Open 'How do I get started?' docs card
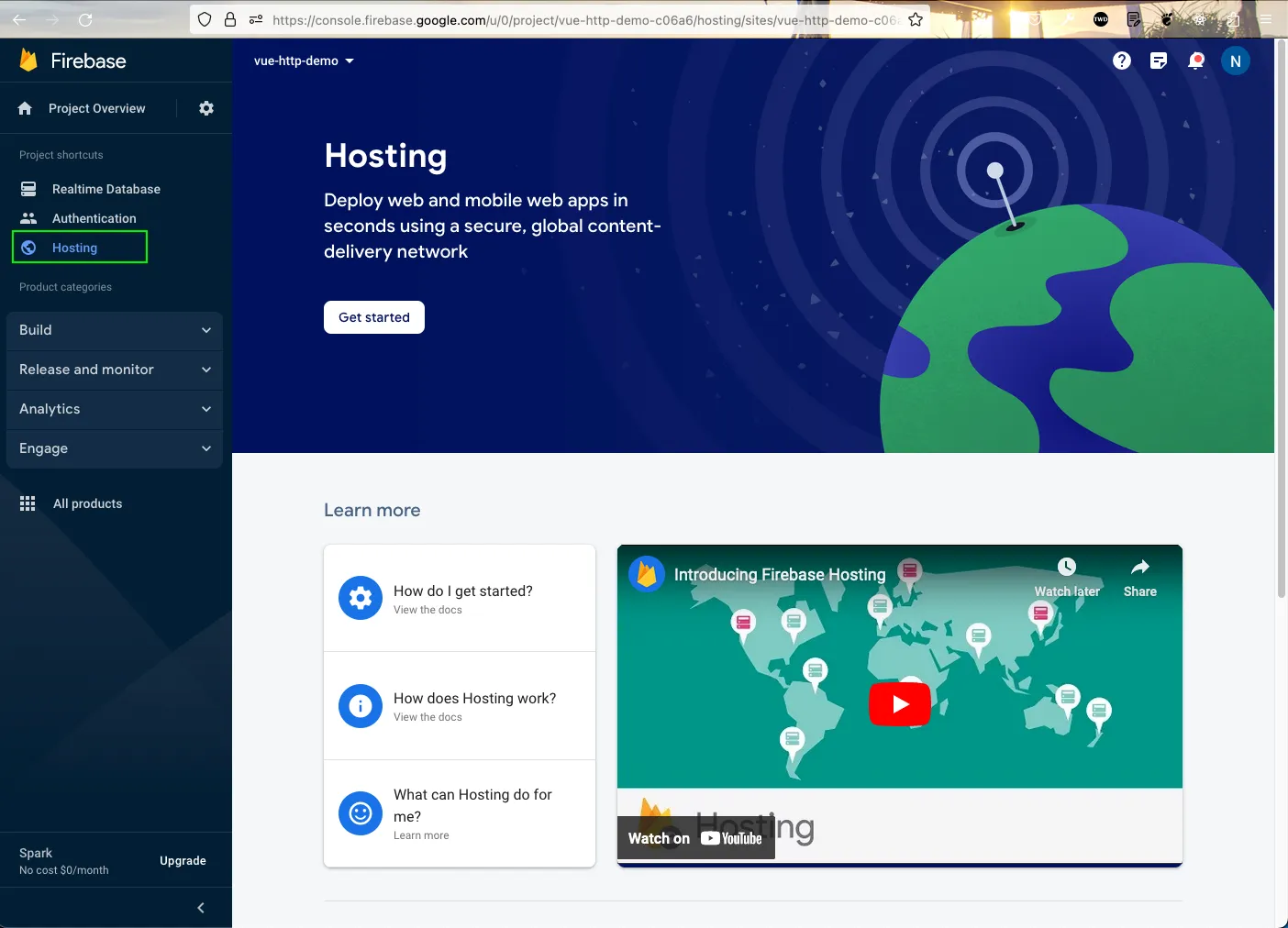 pyautogui.click(x=460, y=599)
